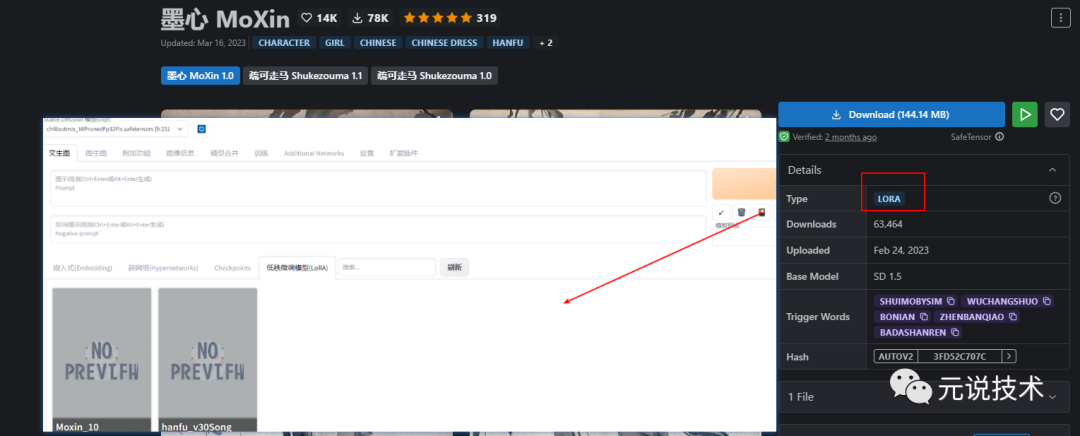Focus the Prompt text box
This screenshot has height=436, width=1080.
[378, 188]
